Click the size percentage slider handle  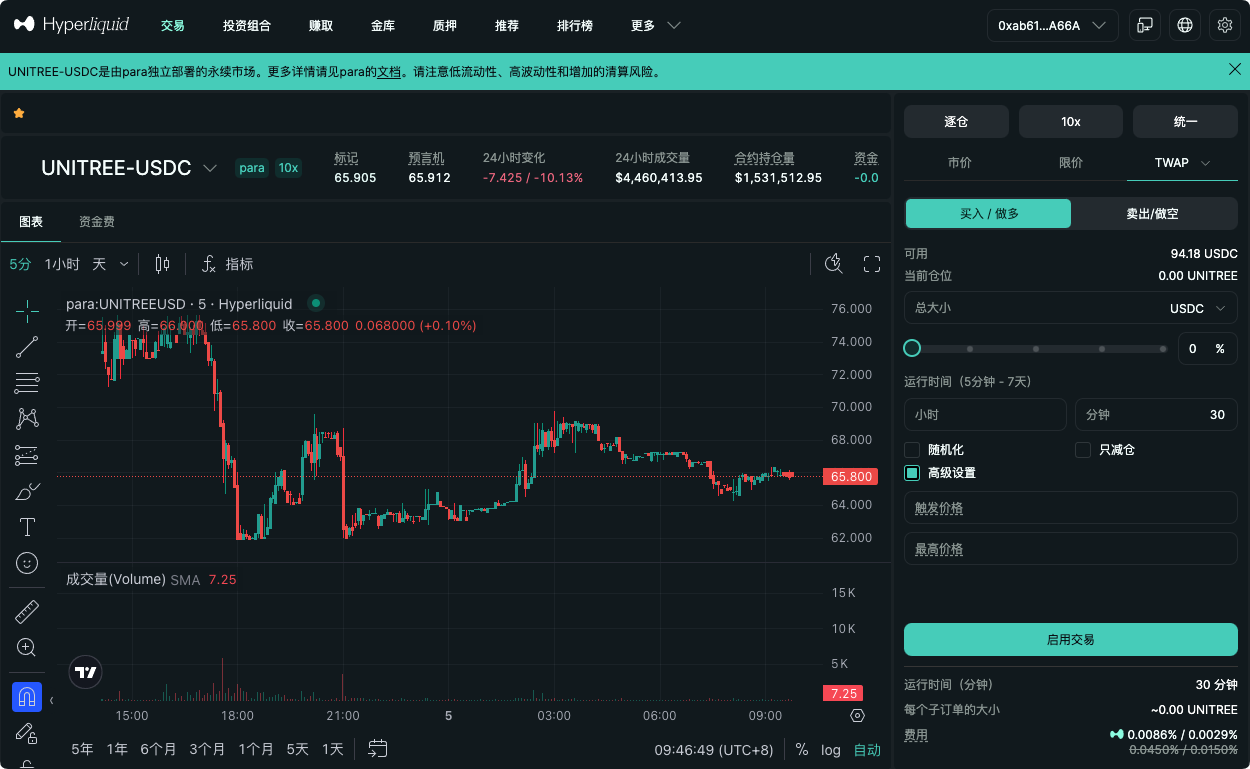(x=912, y=348)
